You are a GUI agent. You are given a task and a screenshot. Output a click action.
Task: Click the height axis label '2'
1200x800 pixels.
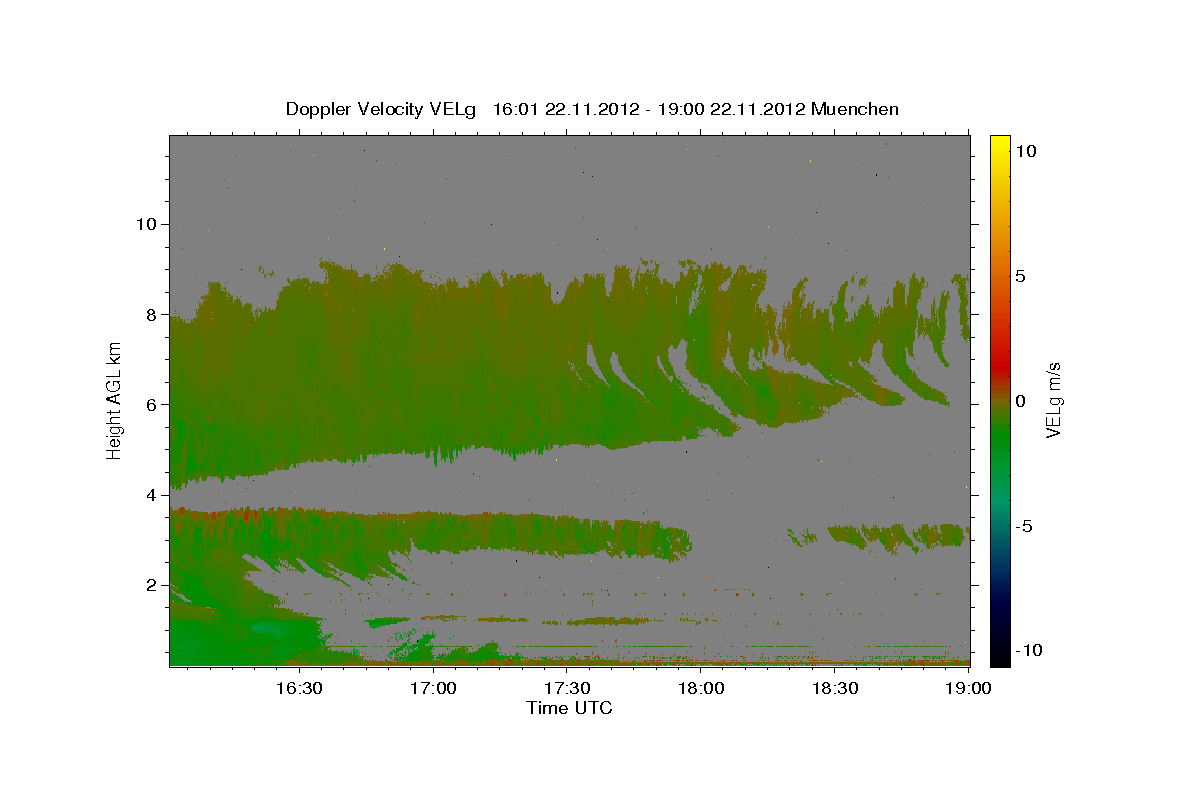point(150,585)
